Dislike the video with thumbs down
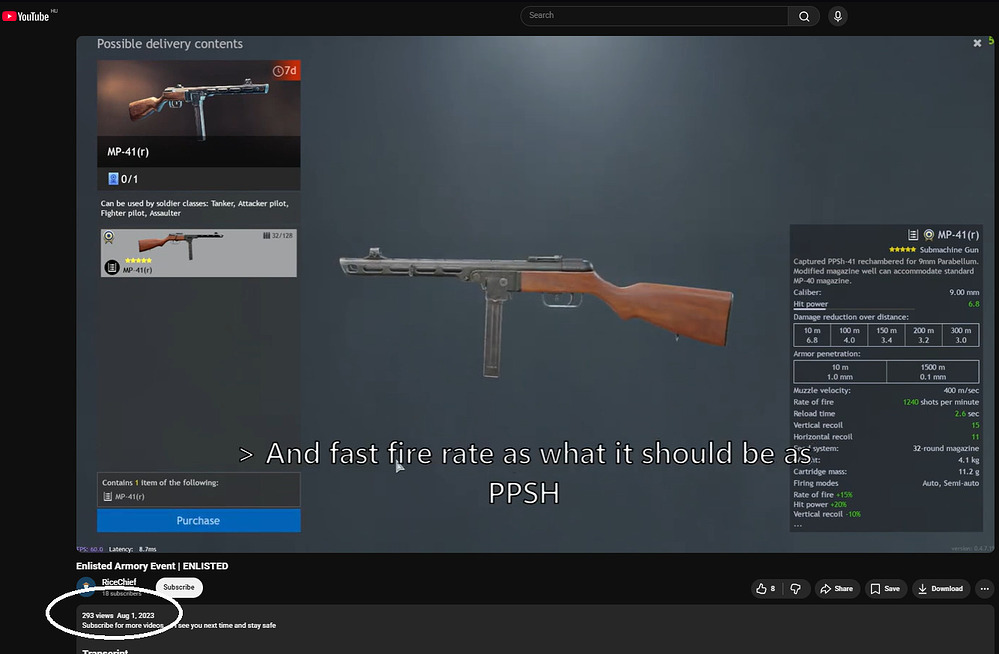The width and height of the screenshot is (999, 654). (795, 588)
